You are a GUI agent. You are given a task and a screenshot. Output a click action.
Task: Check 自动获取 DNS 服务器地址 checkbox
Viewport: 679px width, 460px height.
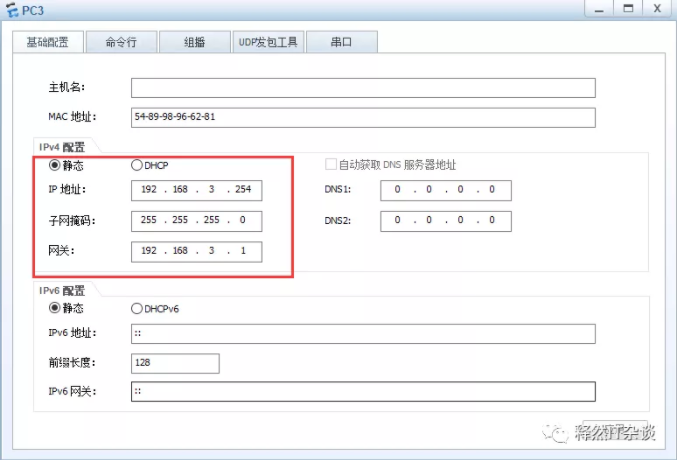(x=331, y=164)
